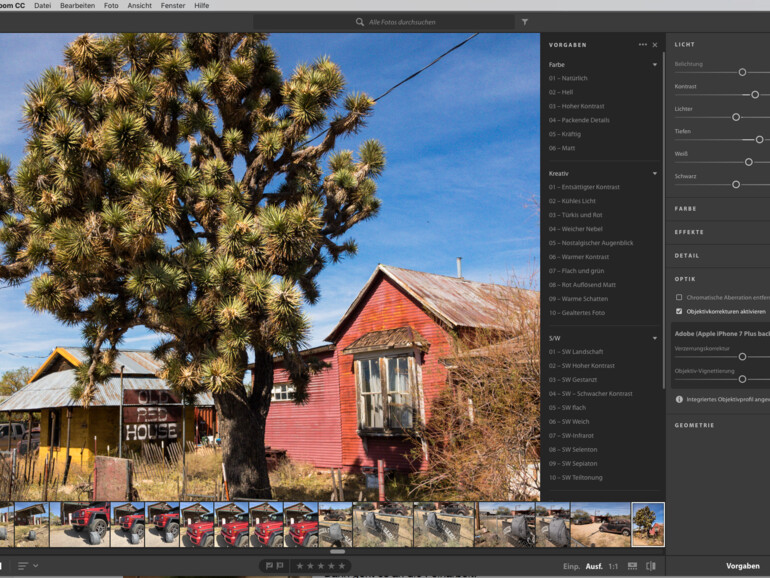Open the sort dropdown chevron
Screen dimensions: 770x578
click(x=35, y=566)
